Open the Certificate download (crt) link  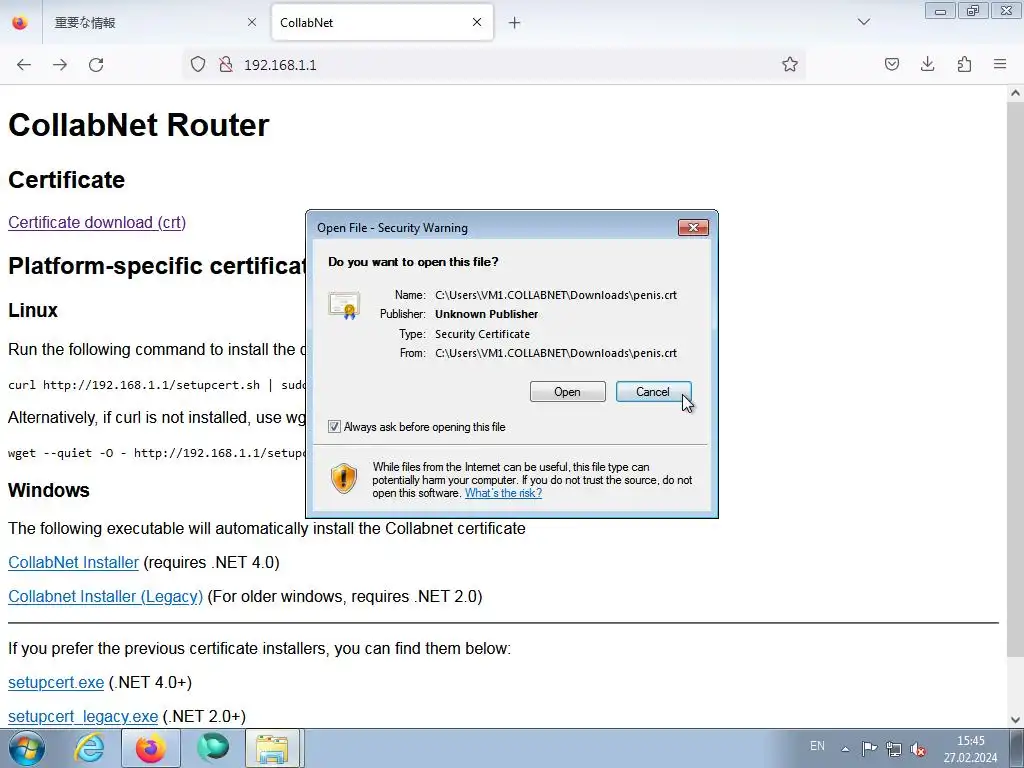pos(97,222)
